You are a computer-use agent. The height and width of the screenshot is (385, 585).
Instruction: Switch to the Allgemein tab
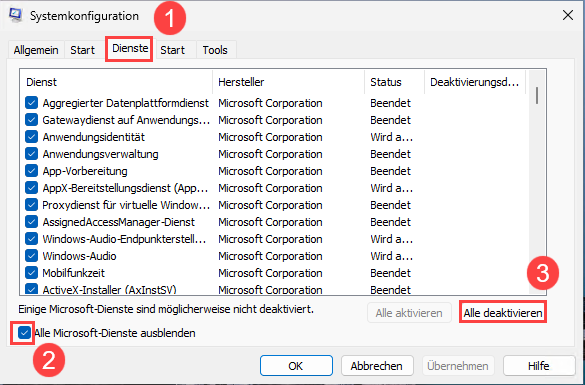(x=36, y=50)
